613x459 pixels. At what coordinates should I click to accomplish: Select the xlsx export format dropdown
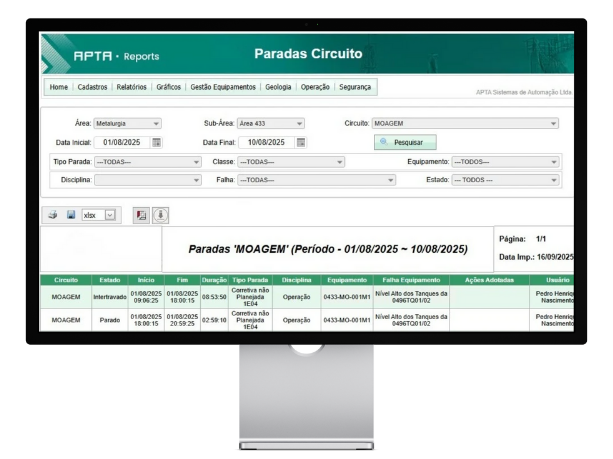click(99, 215)
